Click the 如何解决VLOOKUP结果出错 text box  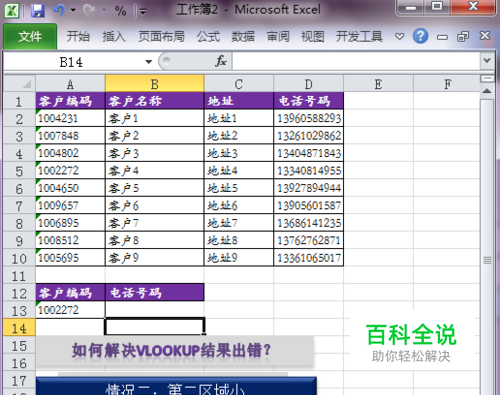click(175, 351)
